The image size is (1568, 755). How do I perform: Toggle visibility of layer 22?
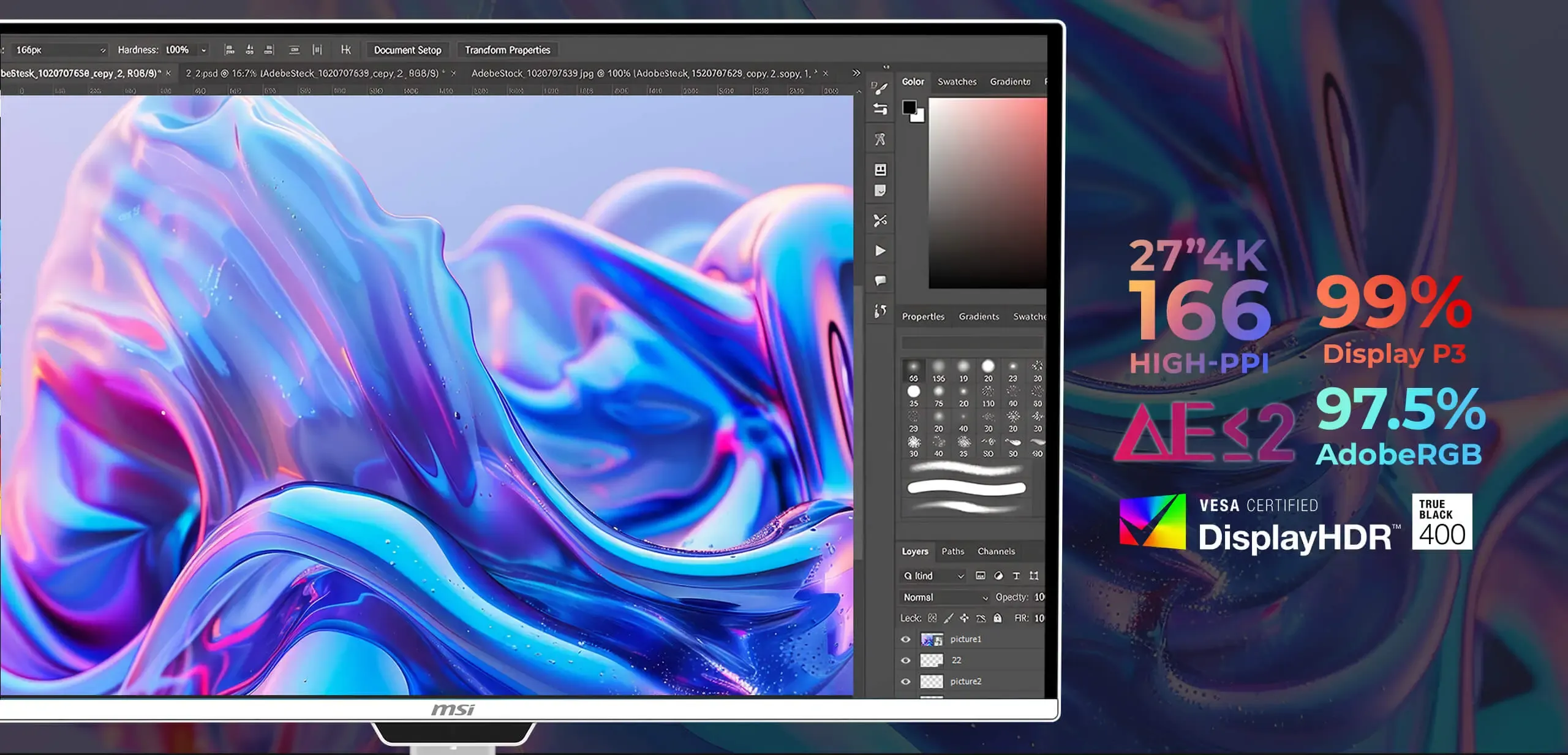pos(905,660)
